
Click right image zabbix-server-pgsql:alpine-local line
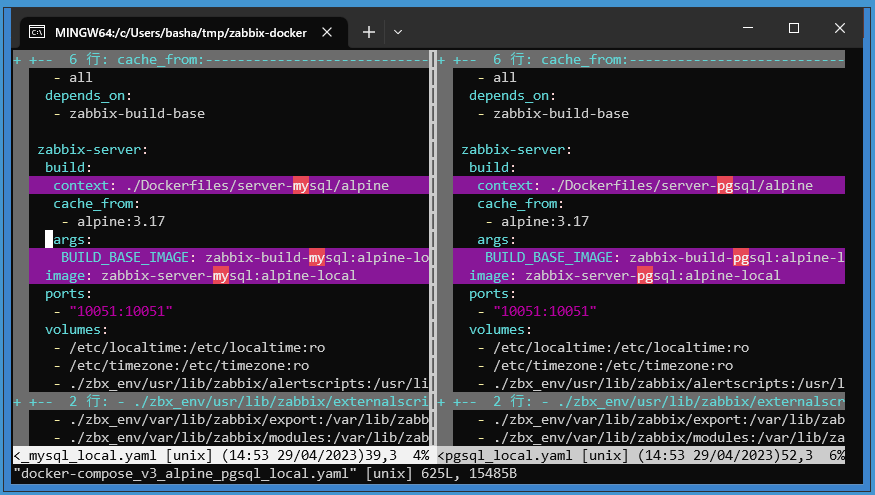[649, 276]
